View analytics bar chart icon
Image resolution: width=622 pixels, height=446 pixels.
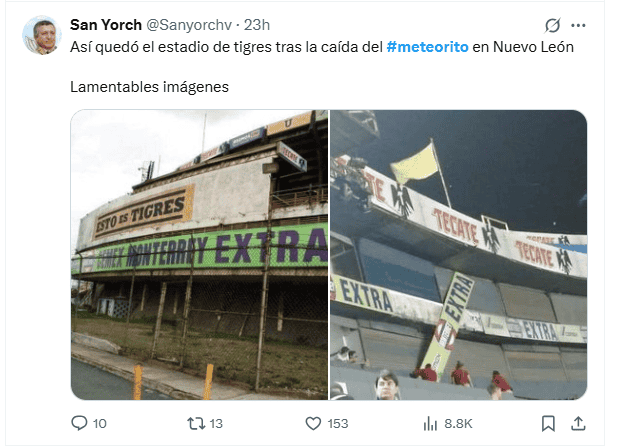430,423
